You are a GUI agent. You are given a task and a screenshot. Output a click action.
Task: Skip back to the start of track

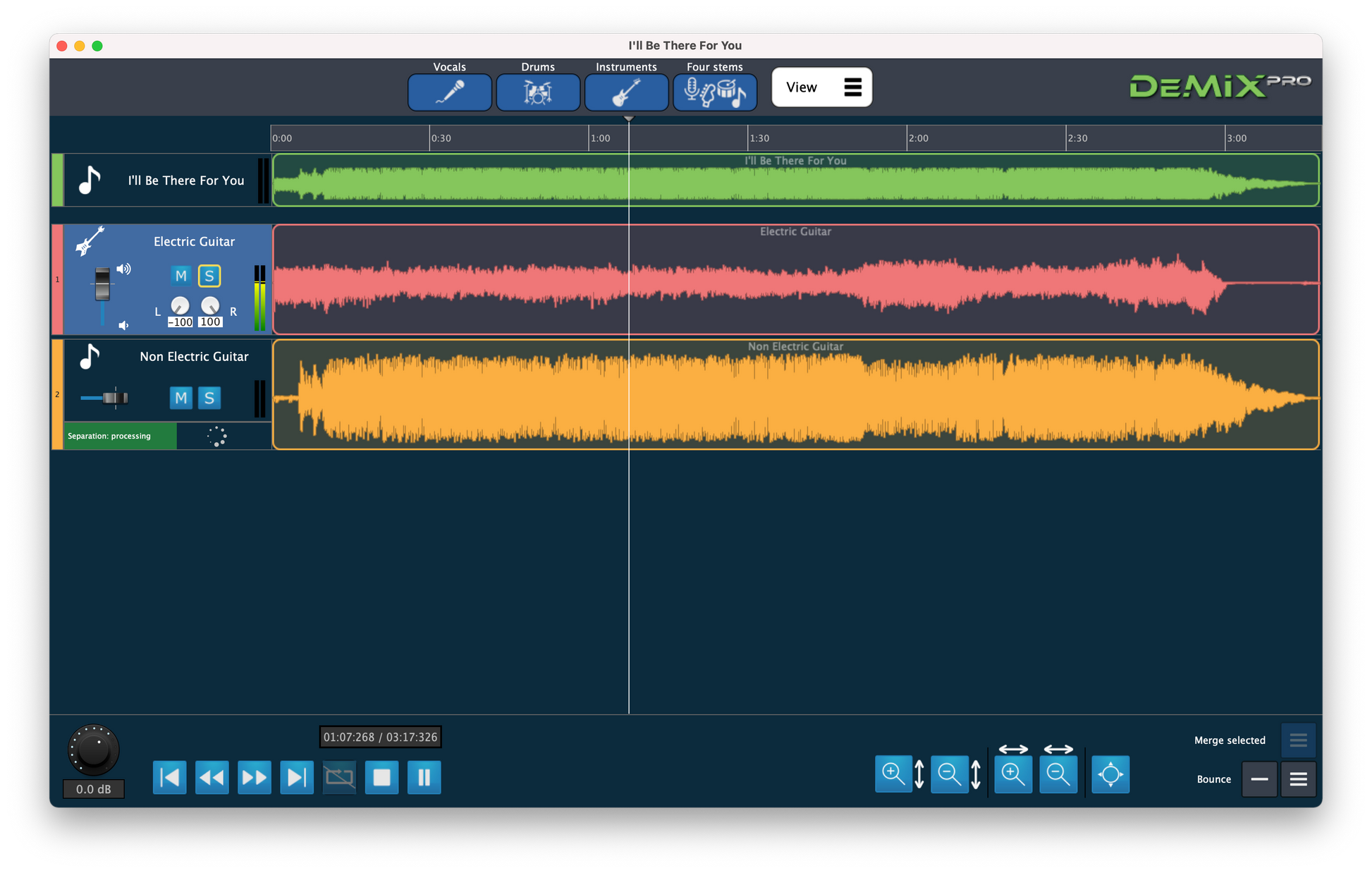(x=169, y=777)
